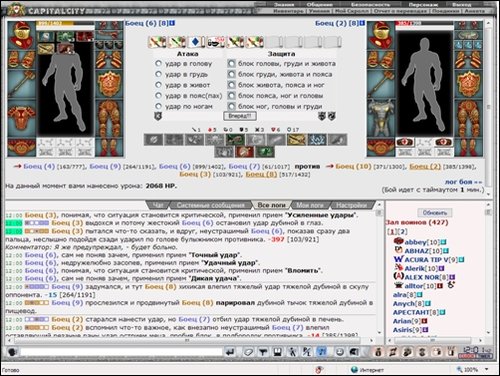Inspect right fighter's silver chest armor slot
Viewport: 500px width, 376px height.
tap(381, 118)
